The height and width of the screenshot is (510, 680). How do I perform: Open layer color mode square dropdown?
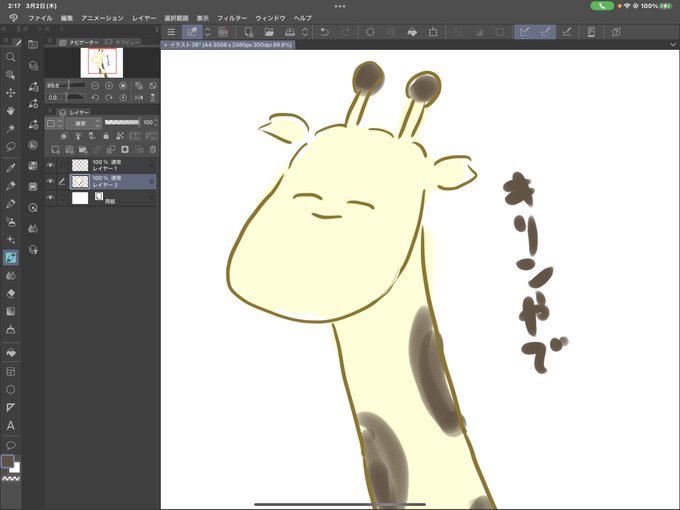(55, 124)
